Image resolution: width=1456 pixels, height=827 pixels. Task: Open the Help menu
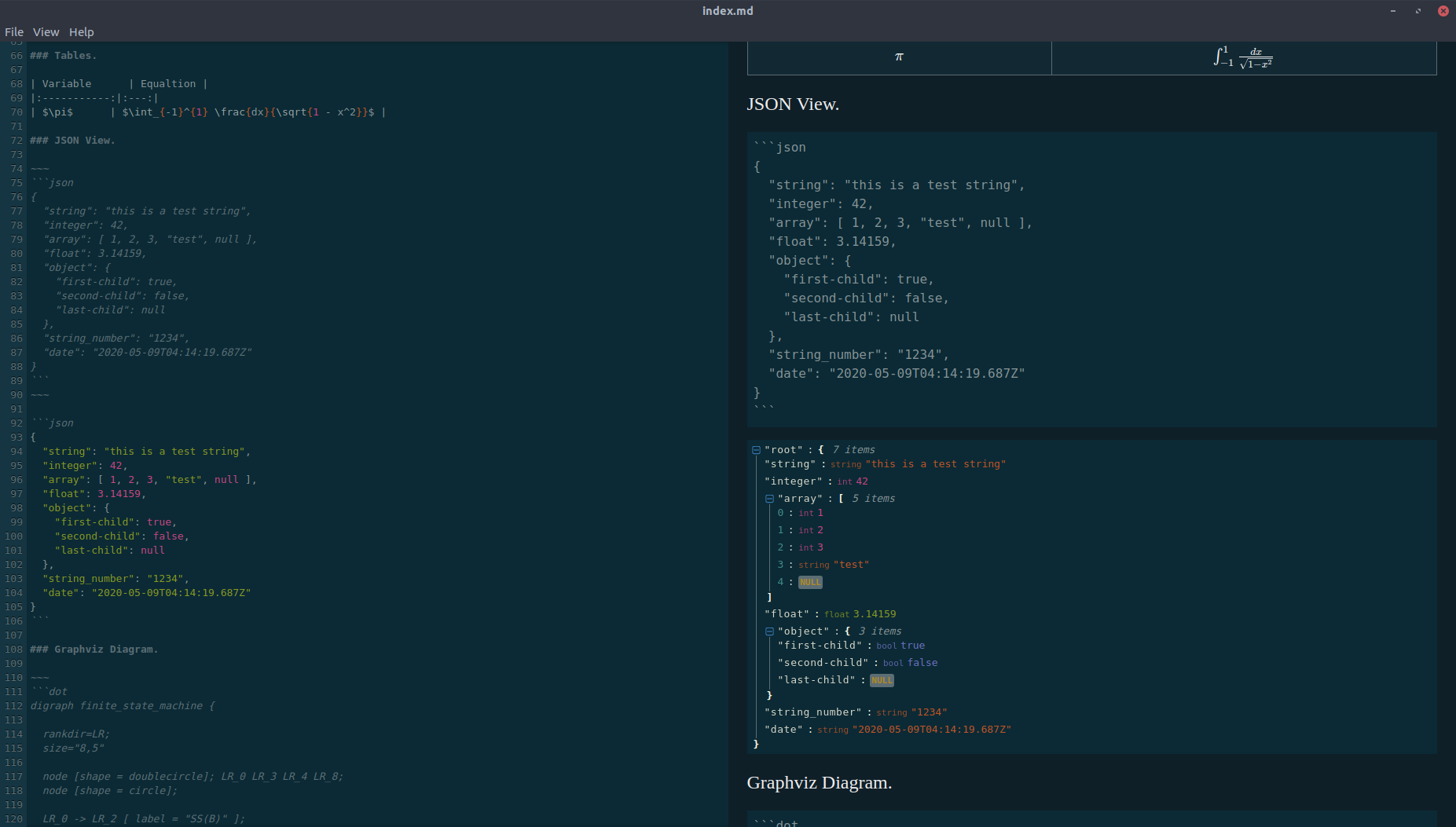point(81,32)
